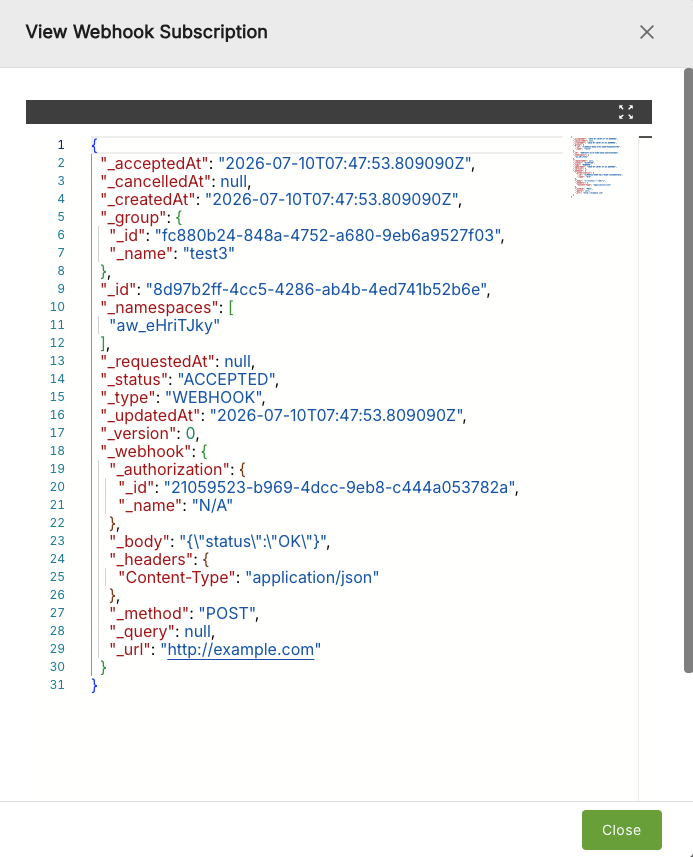Click line number 18 in gutter
This screenshot has width=693, height=857.
57,451
